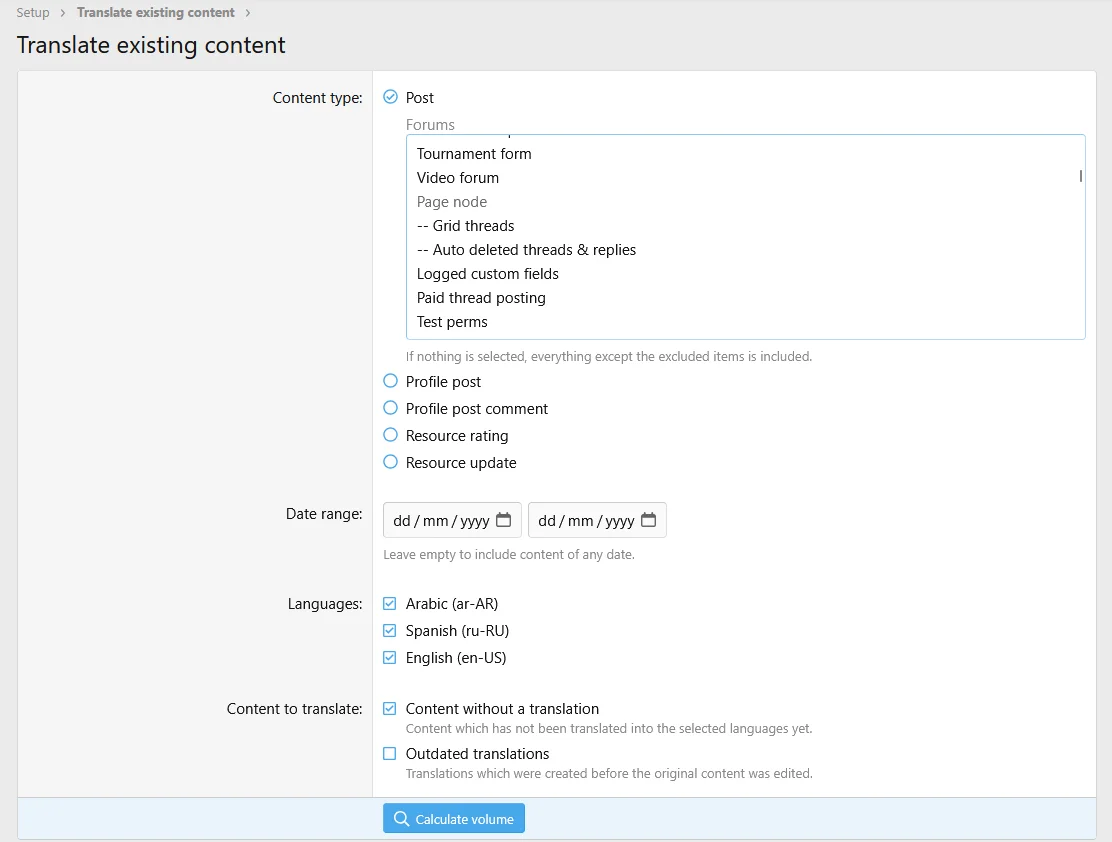Select Paid thread posting forum
The height and width of the screenshot is (842, 1112).
[x=745, y=299]
